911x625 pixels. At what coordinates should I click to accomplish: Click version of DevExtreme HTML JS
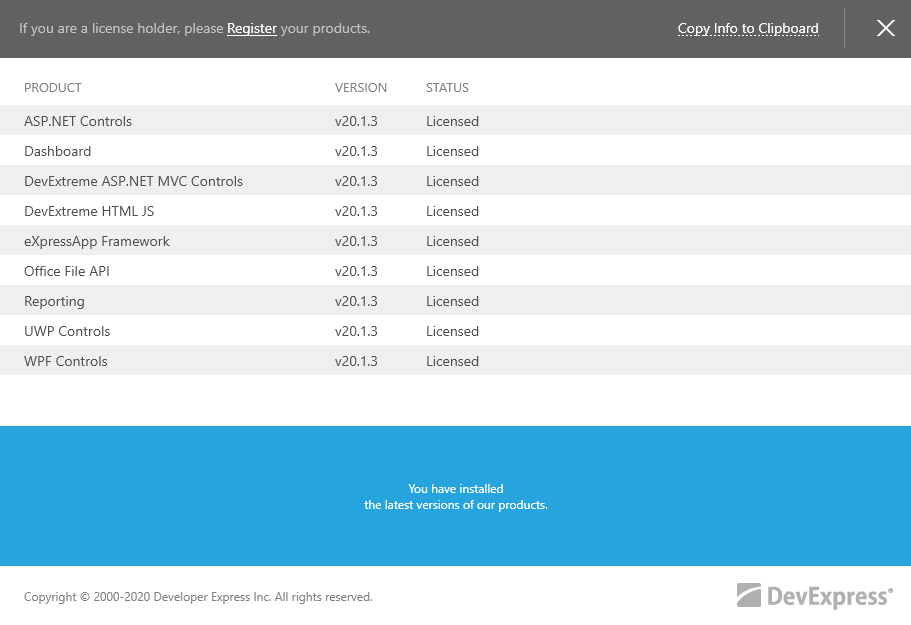[356, 211]
